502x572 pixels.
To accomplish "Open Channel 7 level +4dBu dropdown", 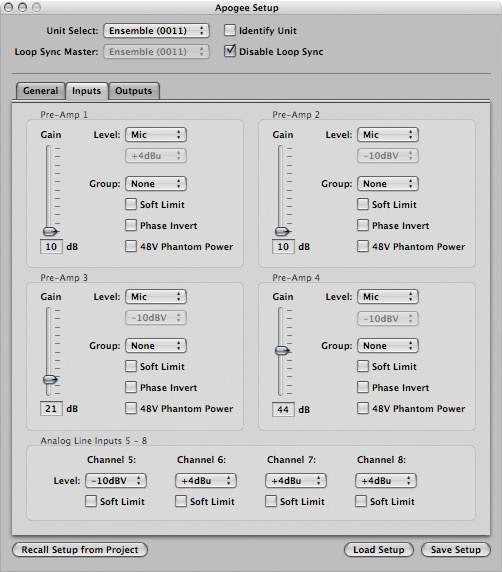I will point(296,480).
